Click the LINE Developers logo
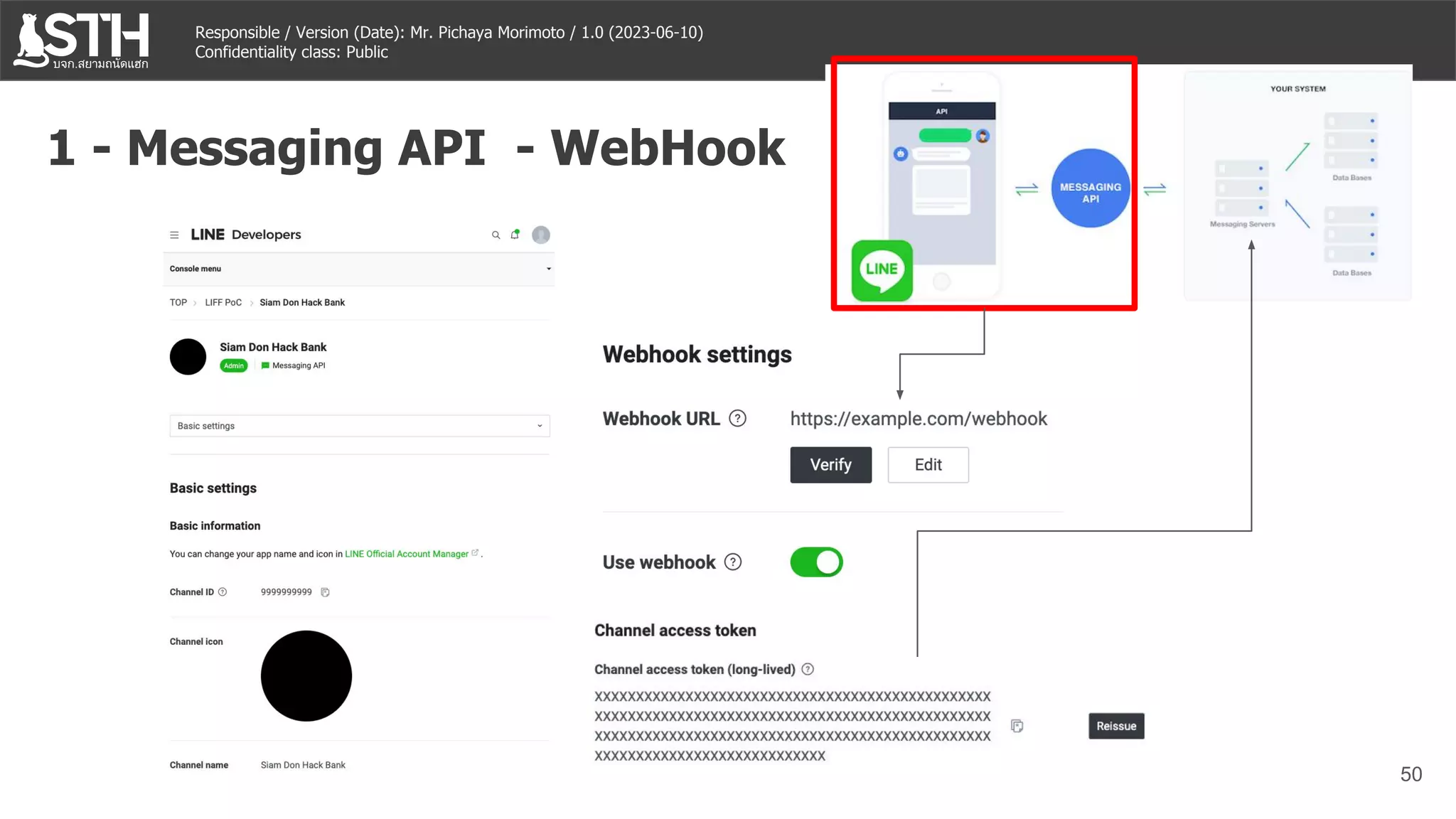Screen dimensions: 1456x819 click(x=245, y=235)
